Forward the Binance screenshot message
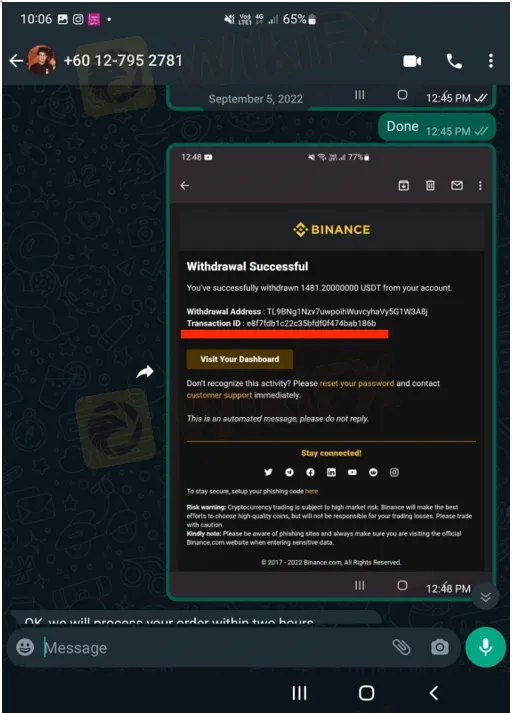Screen dimensions: 512x713 tap(145, 372)
